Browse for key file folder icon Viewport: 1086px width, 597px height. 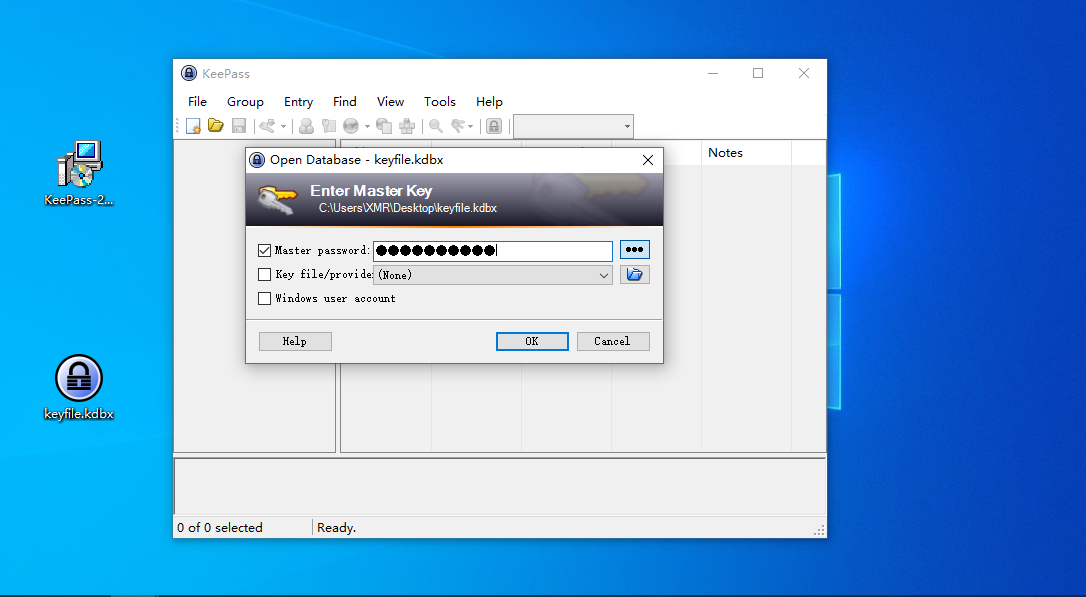coord(634,275)
